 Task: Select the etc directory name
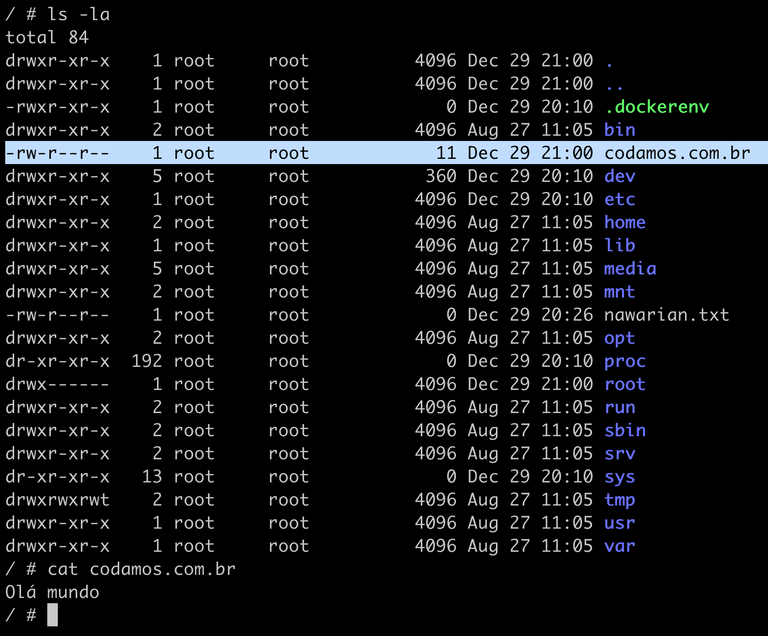tap(619, 199)
